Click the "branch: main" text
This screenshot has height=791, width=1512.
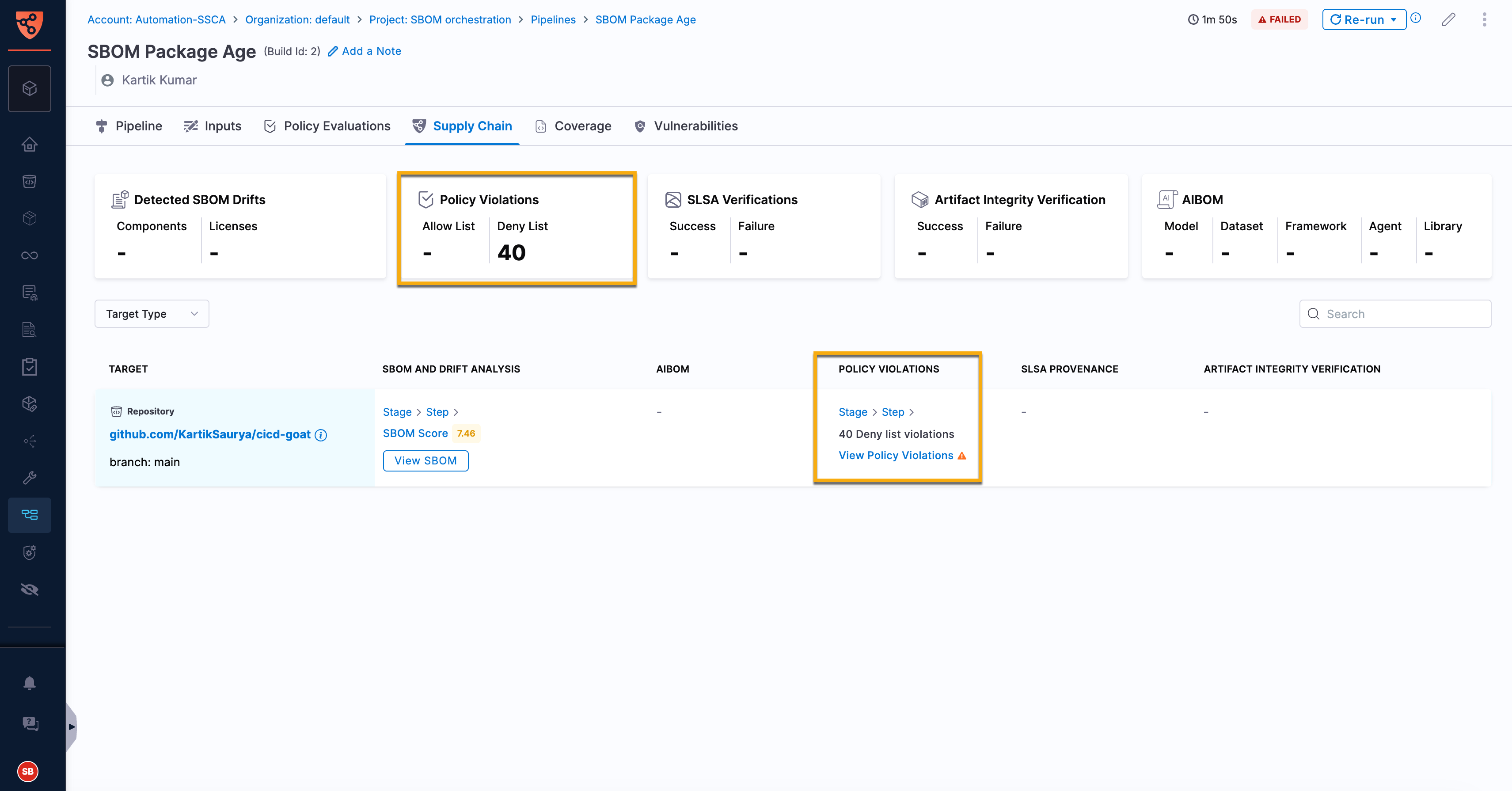point(144,463)
